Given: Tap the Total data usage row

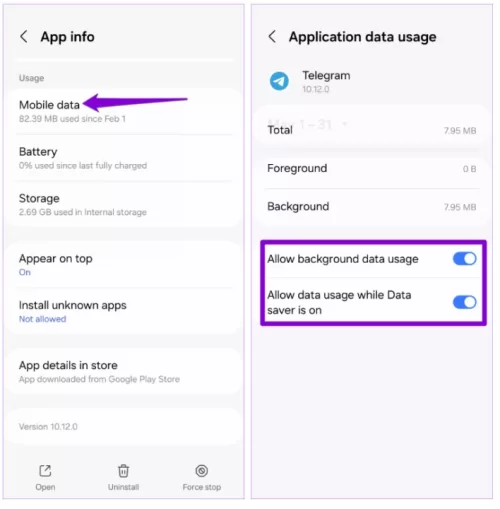Looking at the screenshot, I should pos(372,130).
